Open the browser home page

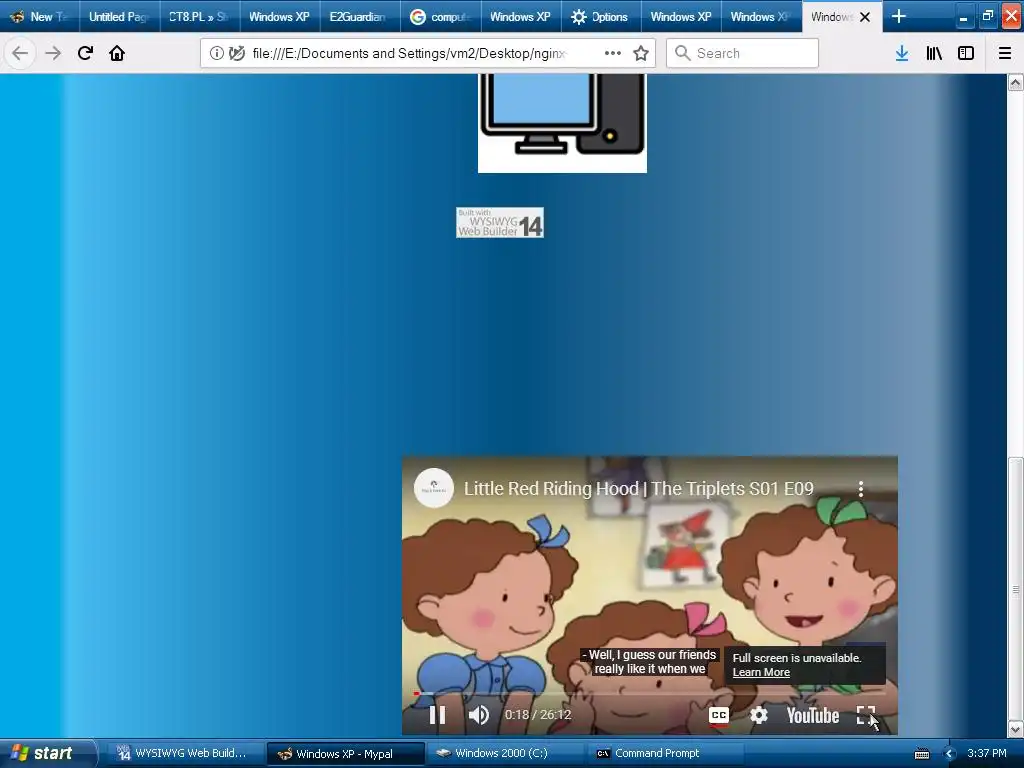pos(117,53)
